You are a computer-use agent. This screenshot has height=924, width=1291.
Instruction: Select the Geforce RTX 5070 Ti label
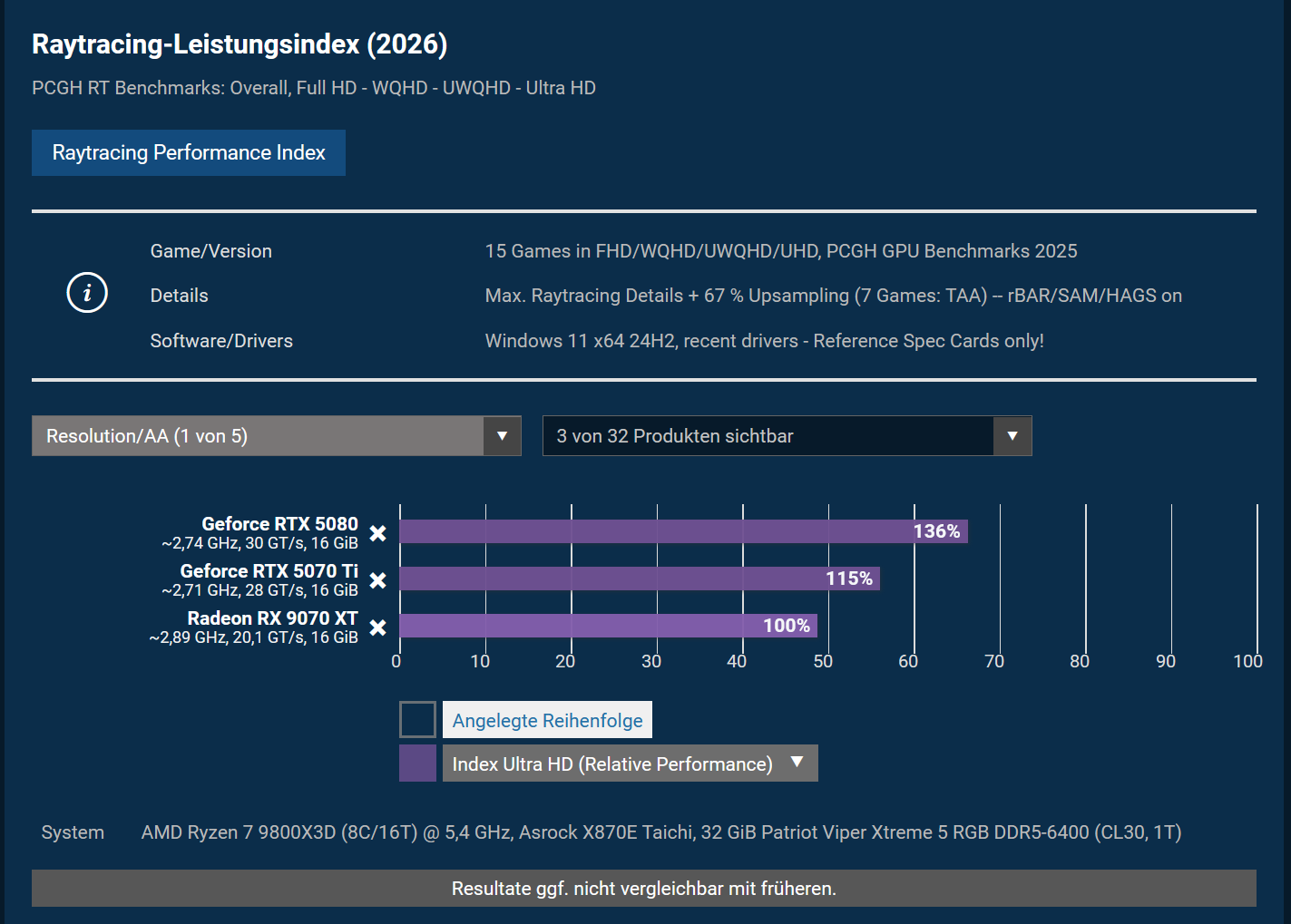pyautogui.click(x=269, y=571)
